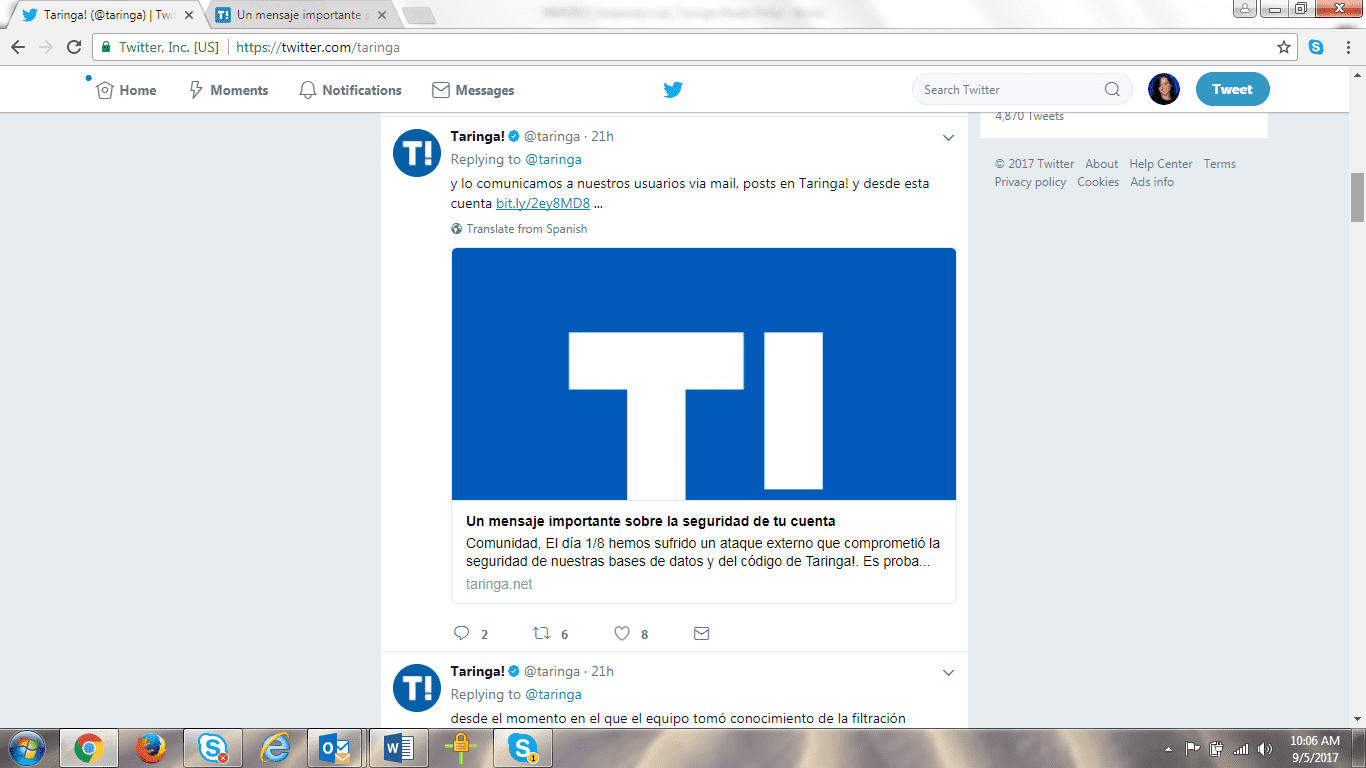Expand the first tweet's options chevron

[x=948, y=137]
